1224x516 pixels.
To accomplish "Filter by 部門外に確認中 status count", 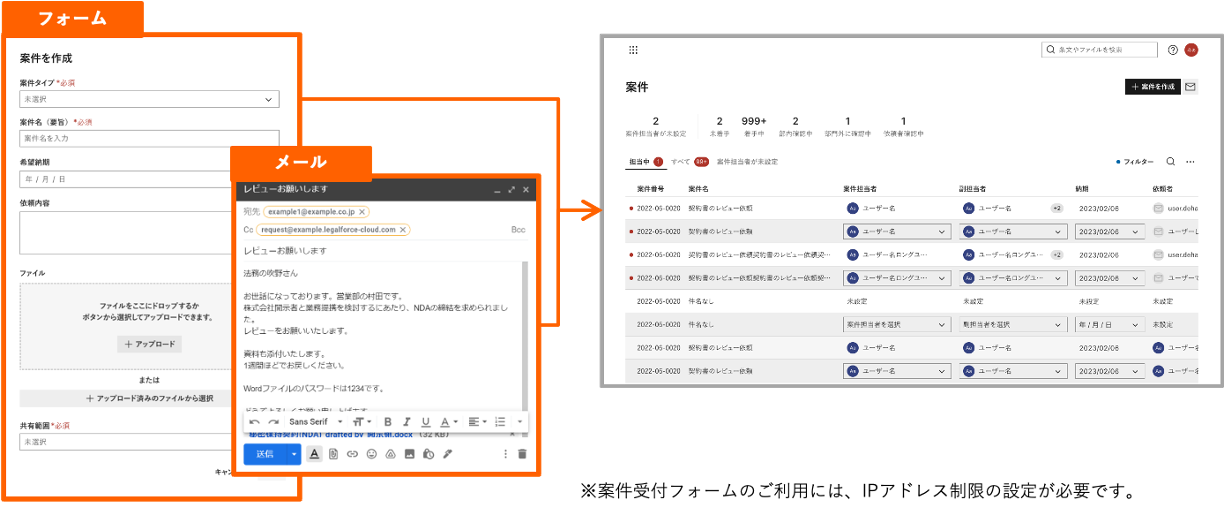I will click(848, 126).
